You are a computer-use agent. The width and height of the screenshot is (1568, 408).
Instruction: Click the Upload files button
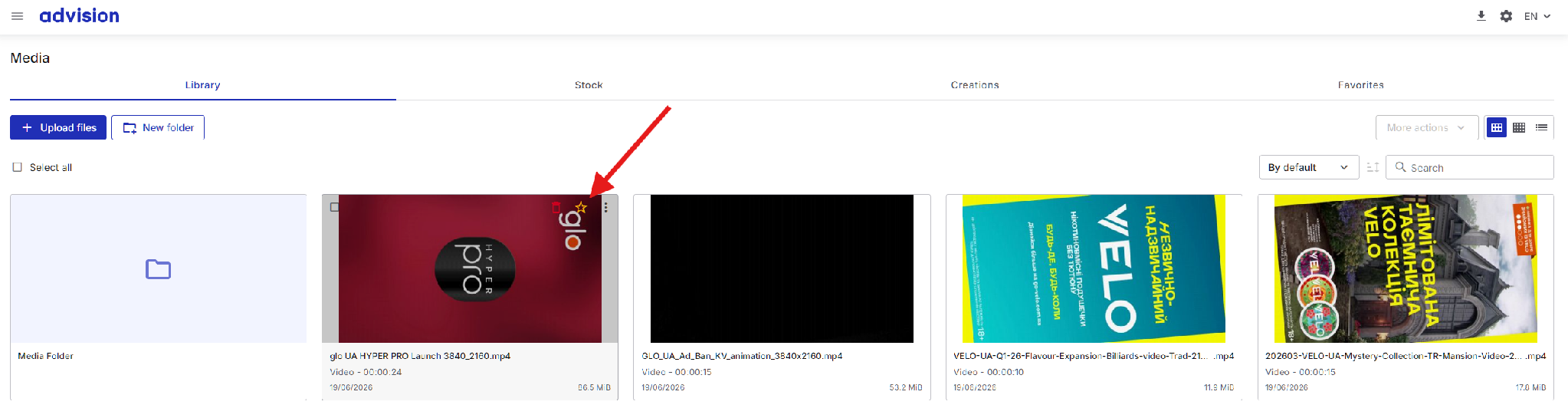pyautogui.click(x=58, y=127)
